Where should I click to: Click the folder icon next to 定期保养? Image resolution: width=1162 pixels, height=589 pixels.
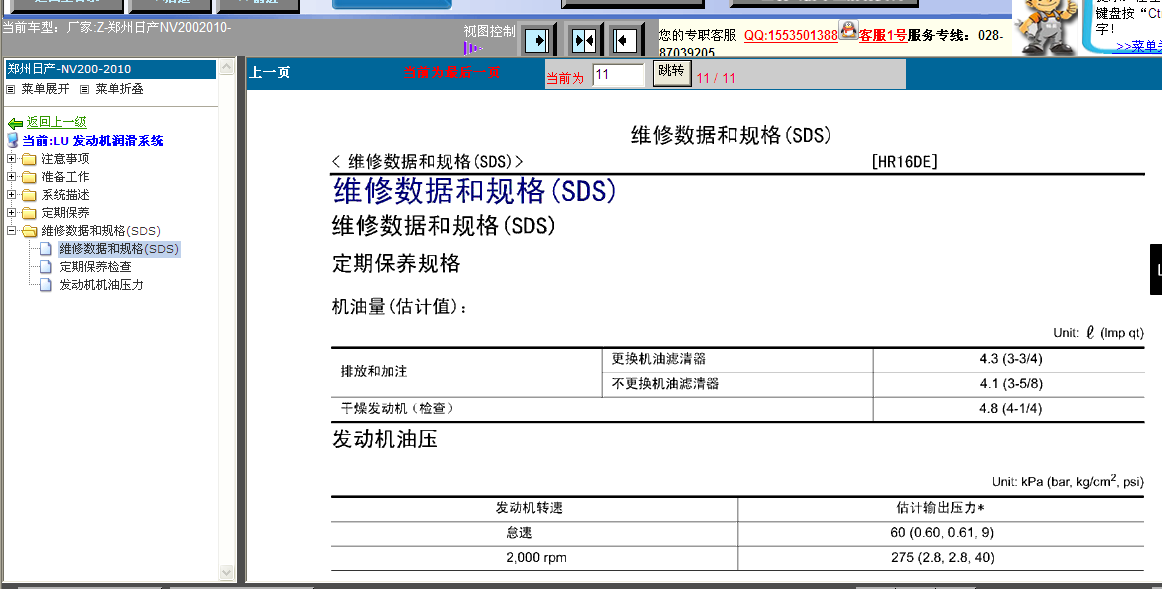[29, 213]
